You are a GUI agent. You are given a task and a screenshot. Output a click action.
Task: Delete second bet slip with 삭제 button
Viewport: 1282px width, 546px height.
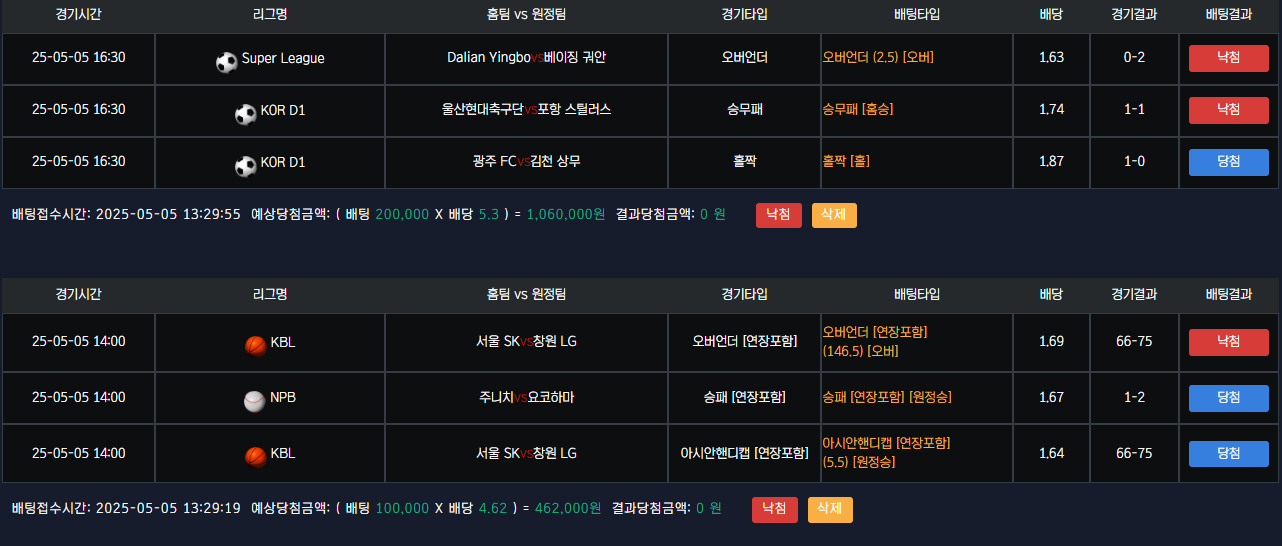point(830,509)
